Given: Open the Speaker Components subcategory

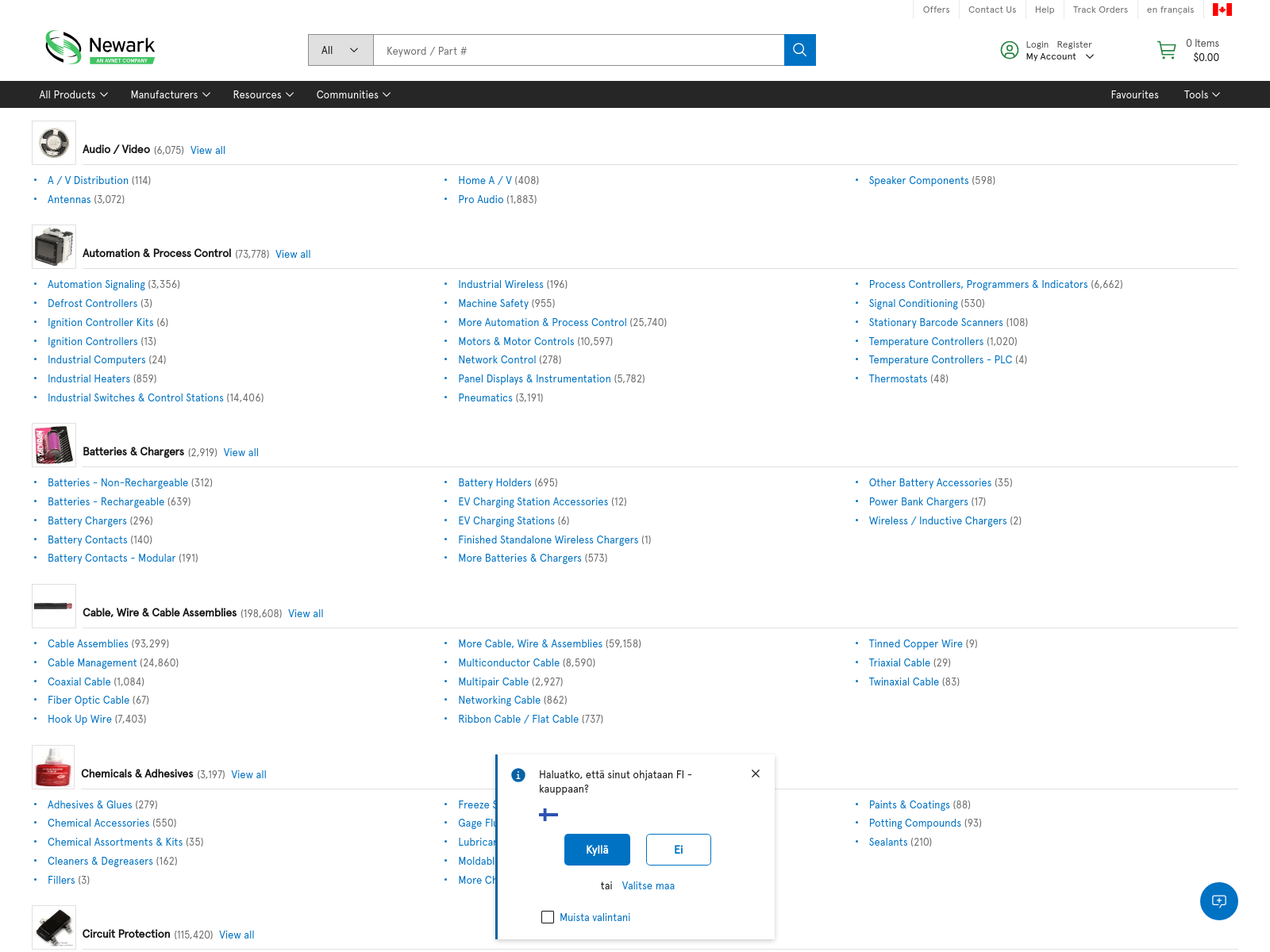Looking at the screenshot, I should tap(918, 180).
